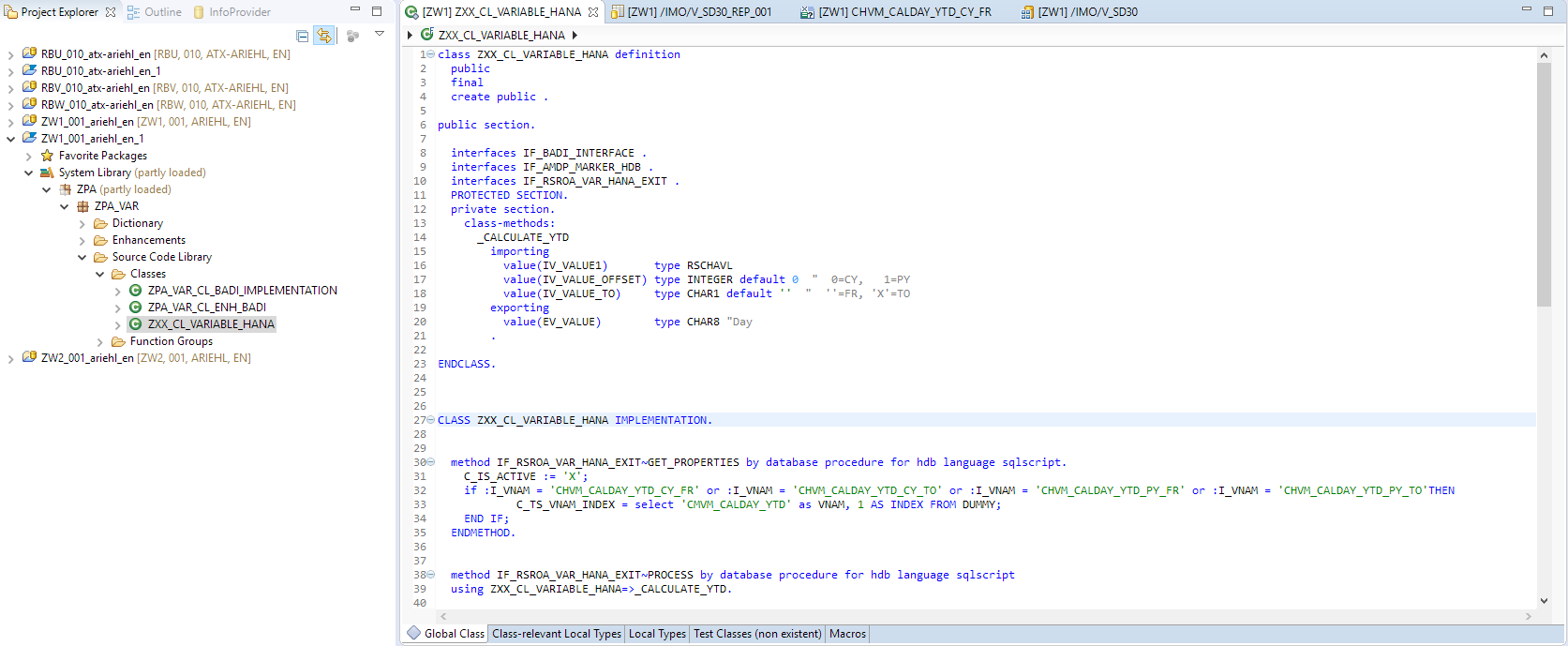Switch to CHVM_CALDAY_YTD_CY_FR editor tab
1568x646 pixels.
903,12
